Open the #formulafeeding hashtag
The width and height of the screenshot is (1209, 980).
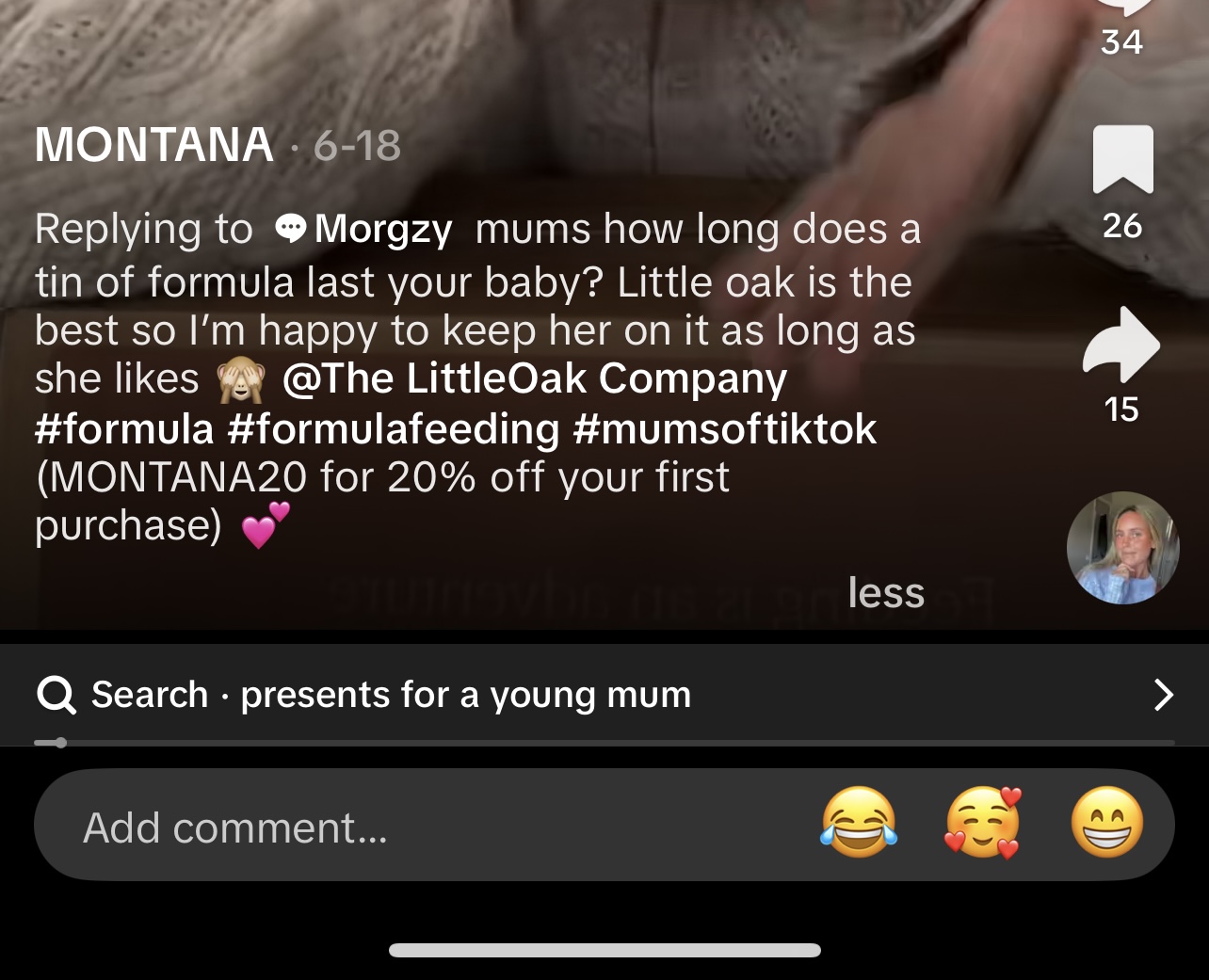pyautogui.click(x=394, y=428)
